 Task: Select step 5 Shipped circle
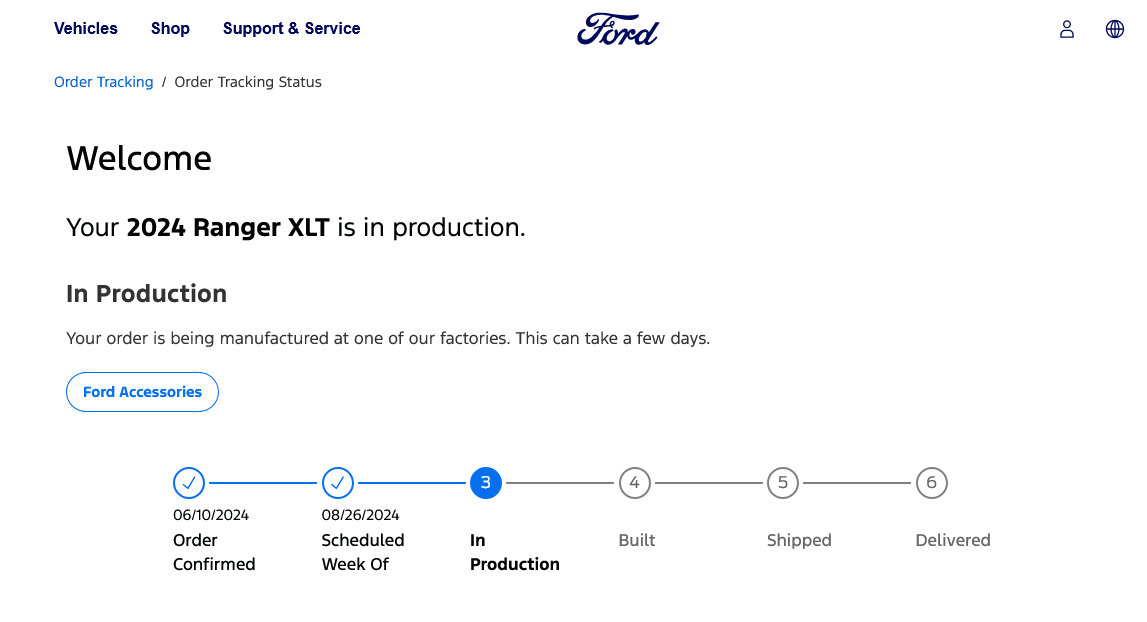tap(783, 483)
